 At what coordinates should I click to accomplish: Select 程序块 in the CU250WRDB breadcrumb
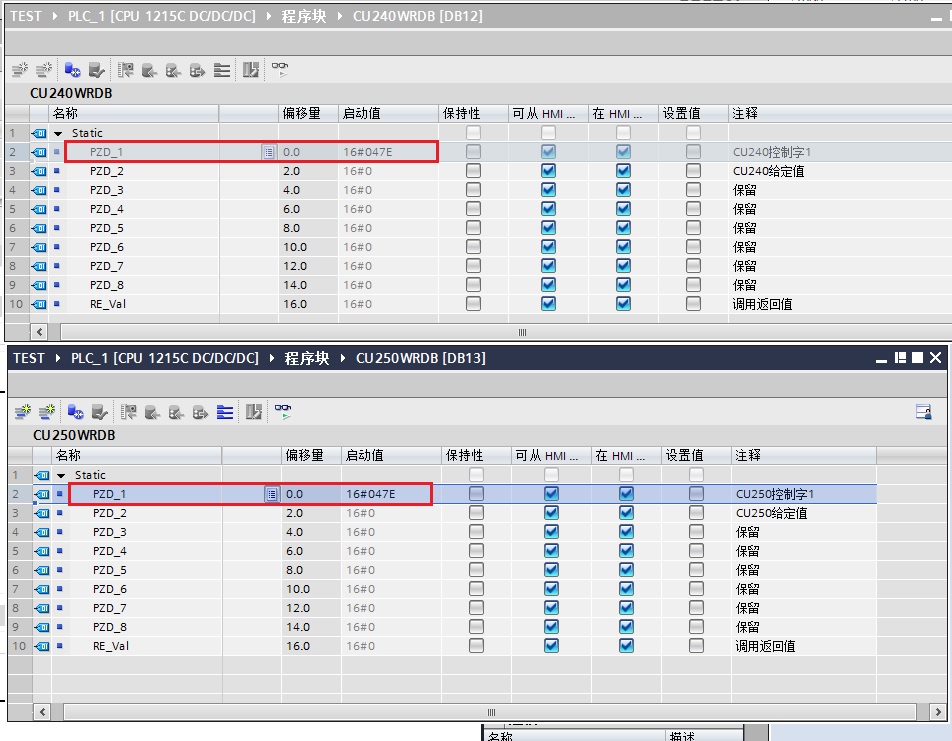coord(307,358)
